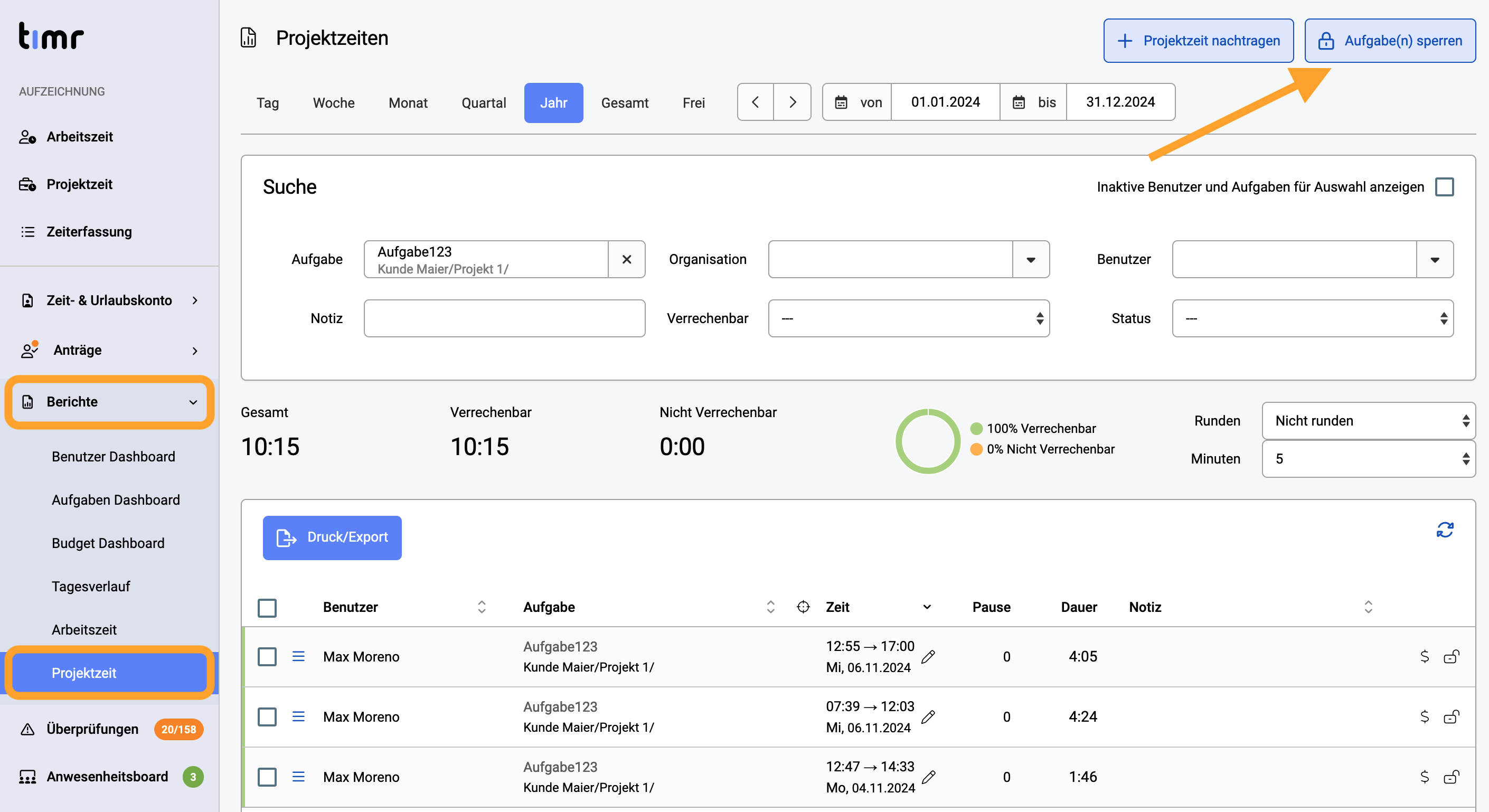Edit end date 31.12.2024 field

pos(1120,102)
